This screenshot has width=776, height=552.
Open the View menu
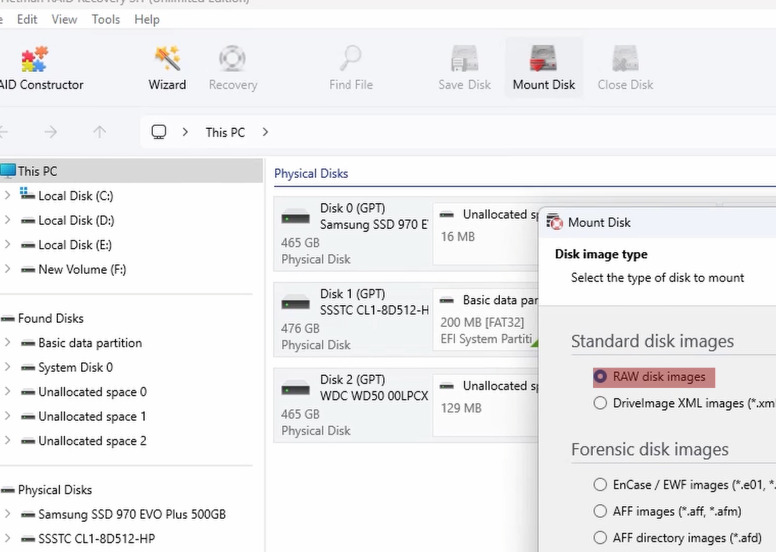(64, 19)
